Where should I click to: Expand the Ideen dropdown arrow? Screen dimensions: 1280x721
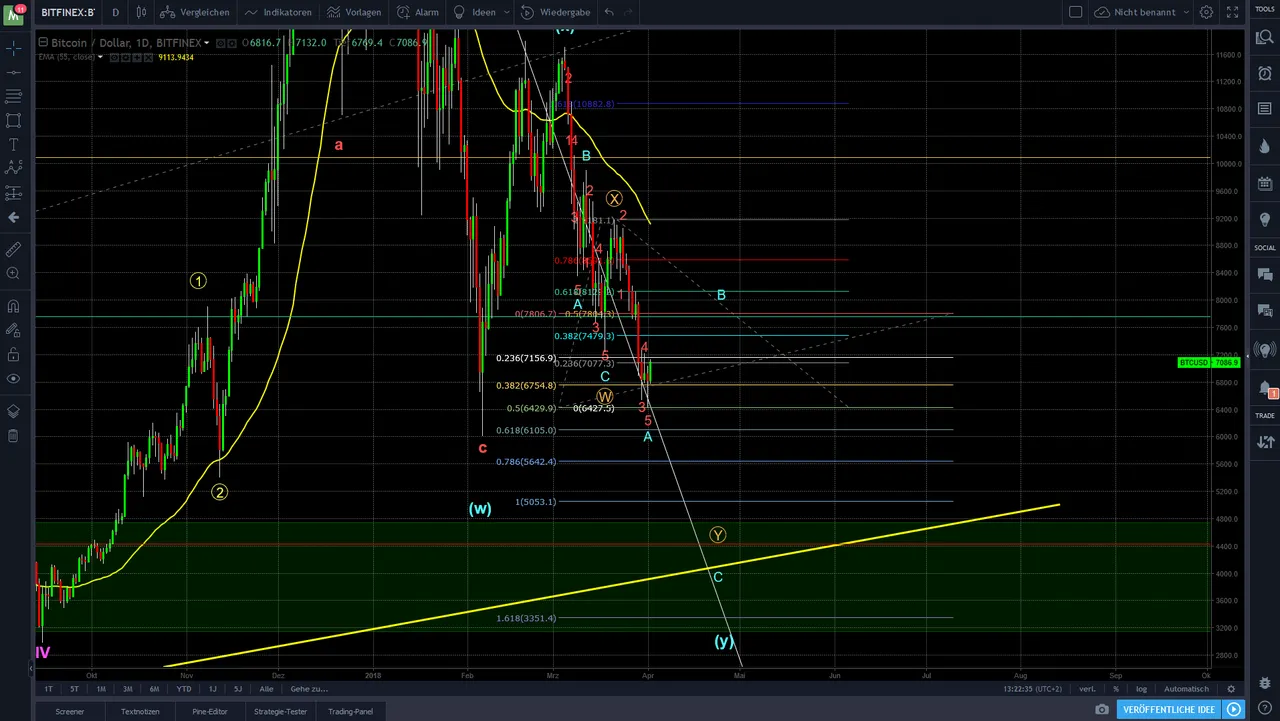point(507,12)
